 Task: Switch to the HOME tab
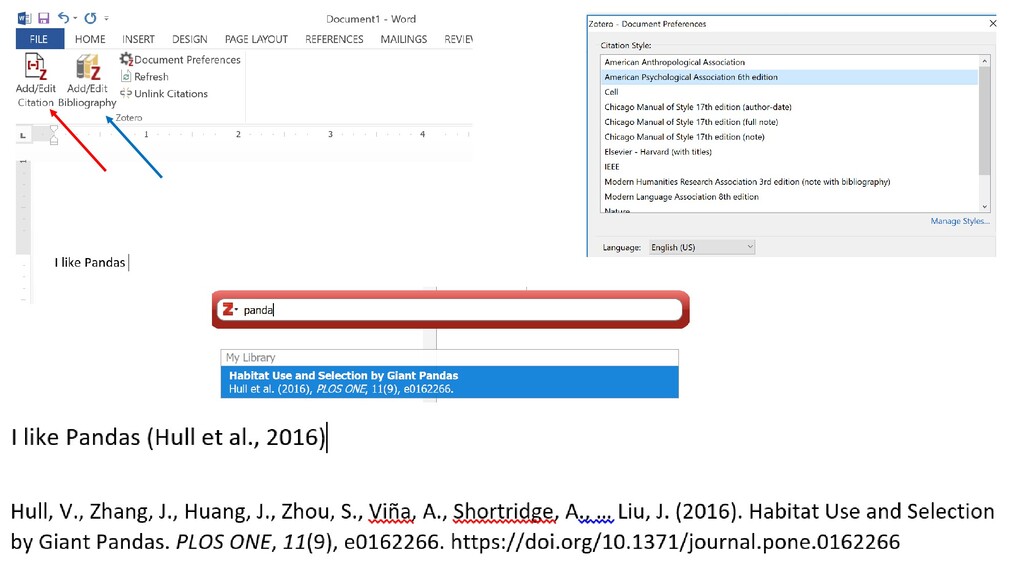click(x=90, y=39)
